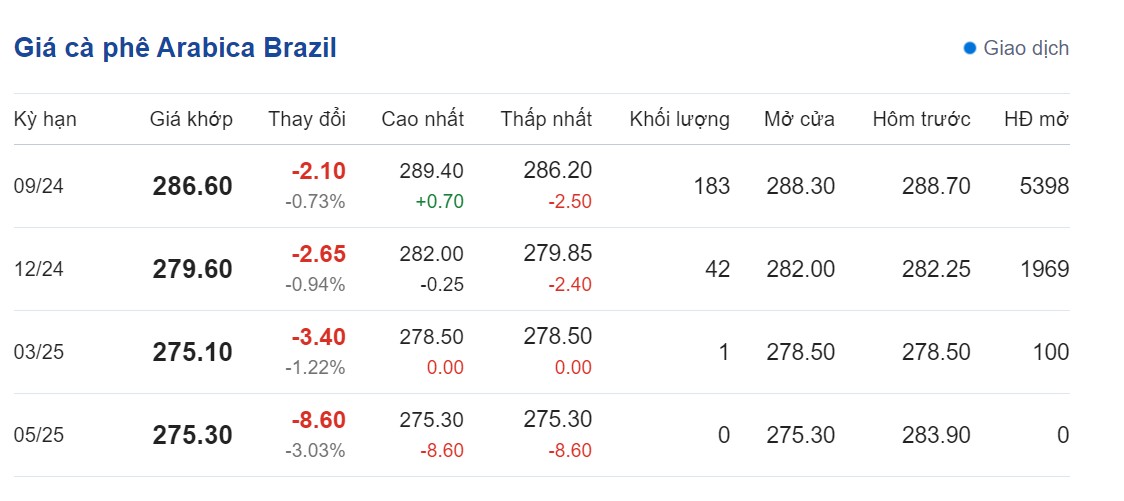Click the "Giá khớp" column header
This screenshot has width=1124, height=501.
click(191, 120)
